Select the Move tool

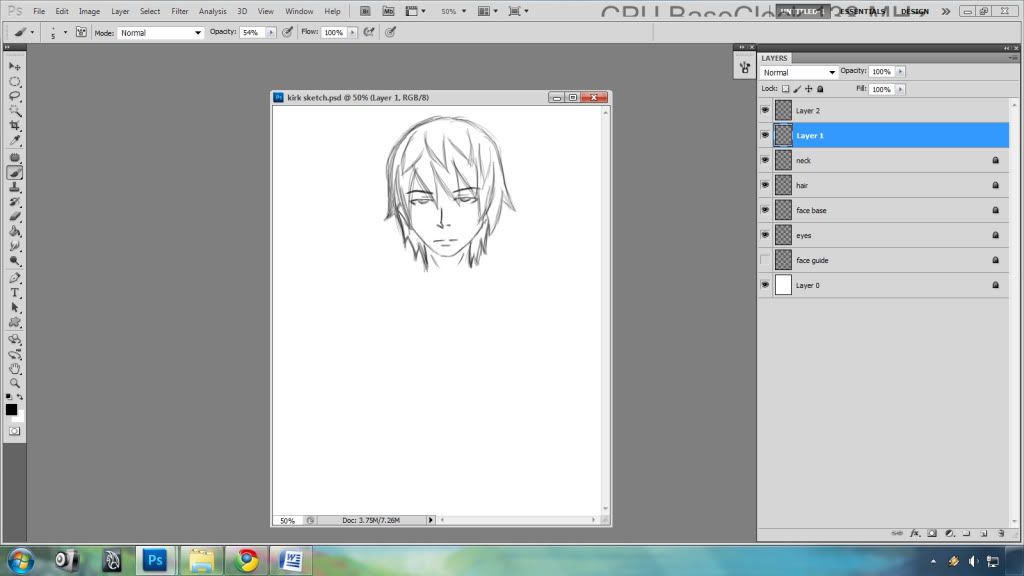tap(15, 66)
